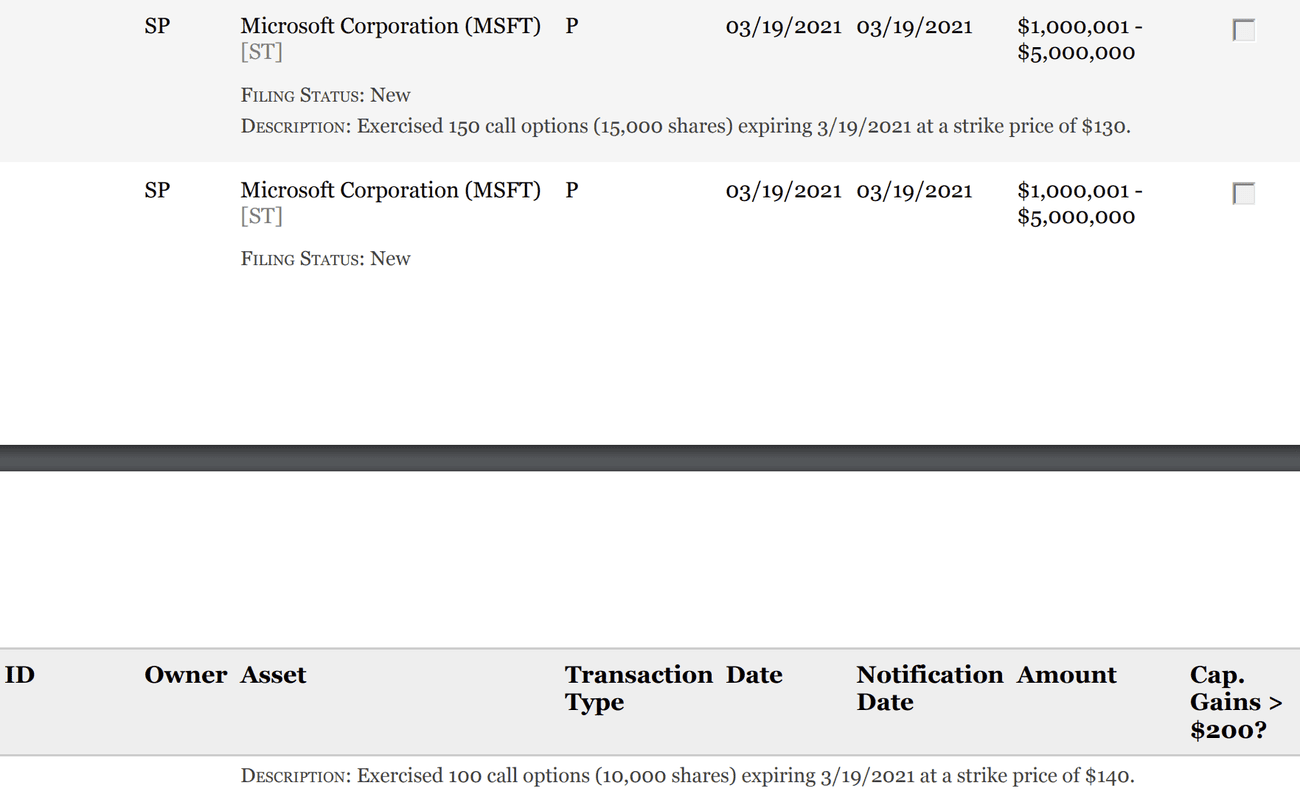1300x805 pixels.
Task: Click the ID column header
Action: [20, 675]
